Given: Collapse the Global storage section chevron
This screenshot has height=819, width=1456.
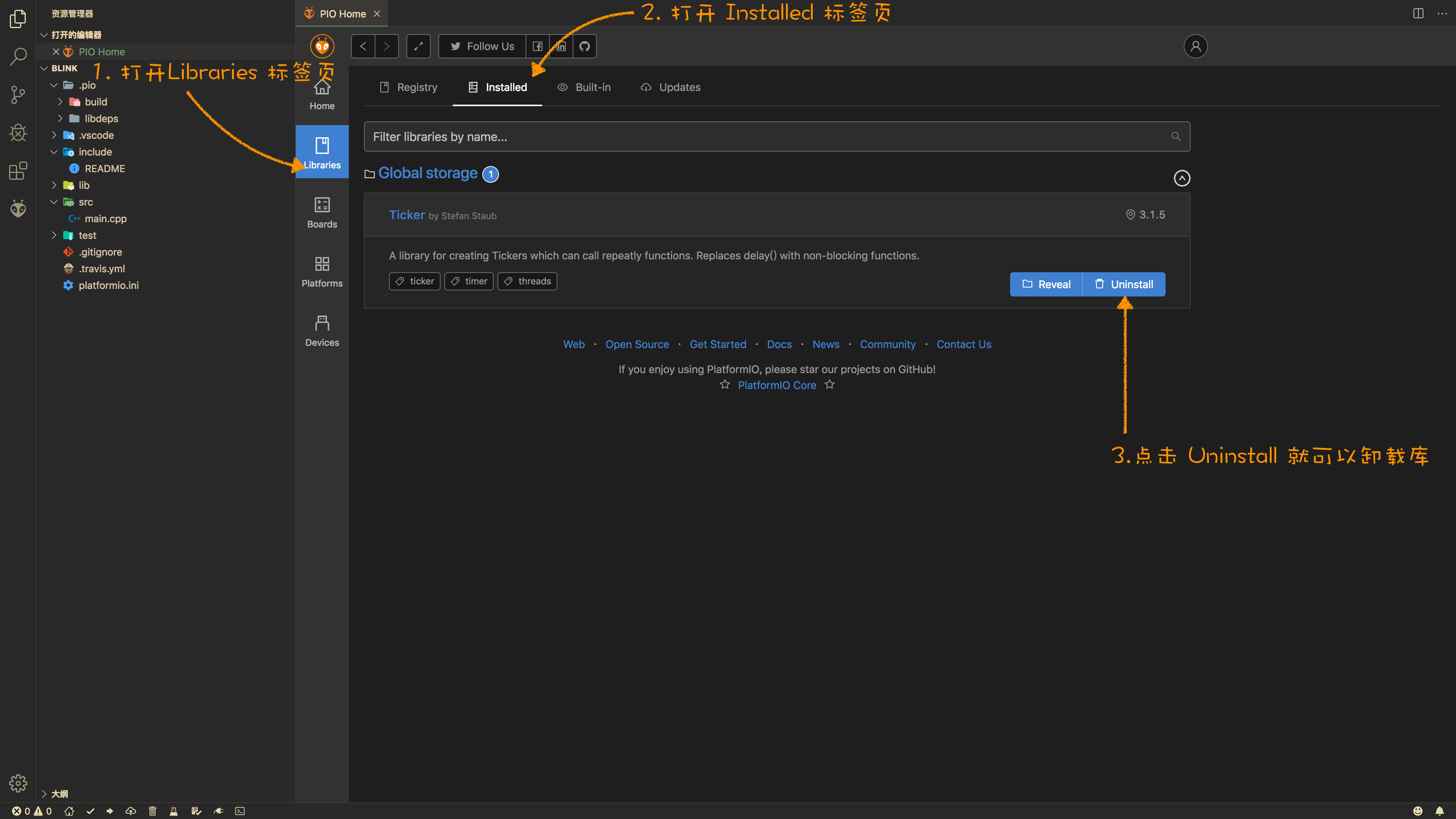Looking at the screenshot, I should (x=1183, y=178).
